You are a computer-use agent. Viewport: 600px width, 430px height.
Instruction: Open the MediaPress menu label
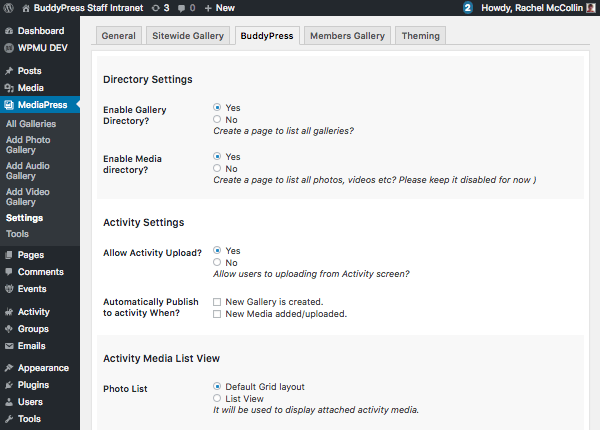coord(42,105)
